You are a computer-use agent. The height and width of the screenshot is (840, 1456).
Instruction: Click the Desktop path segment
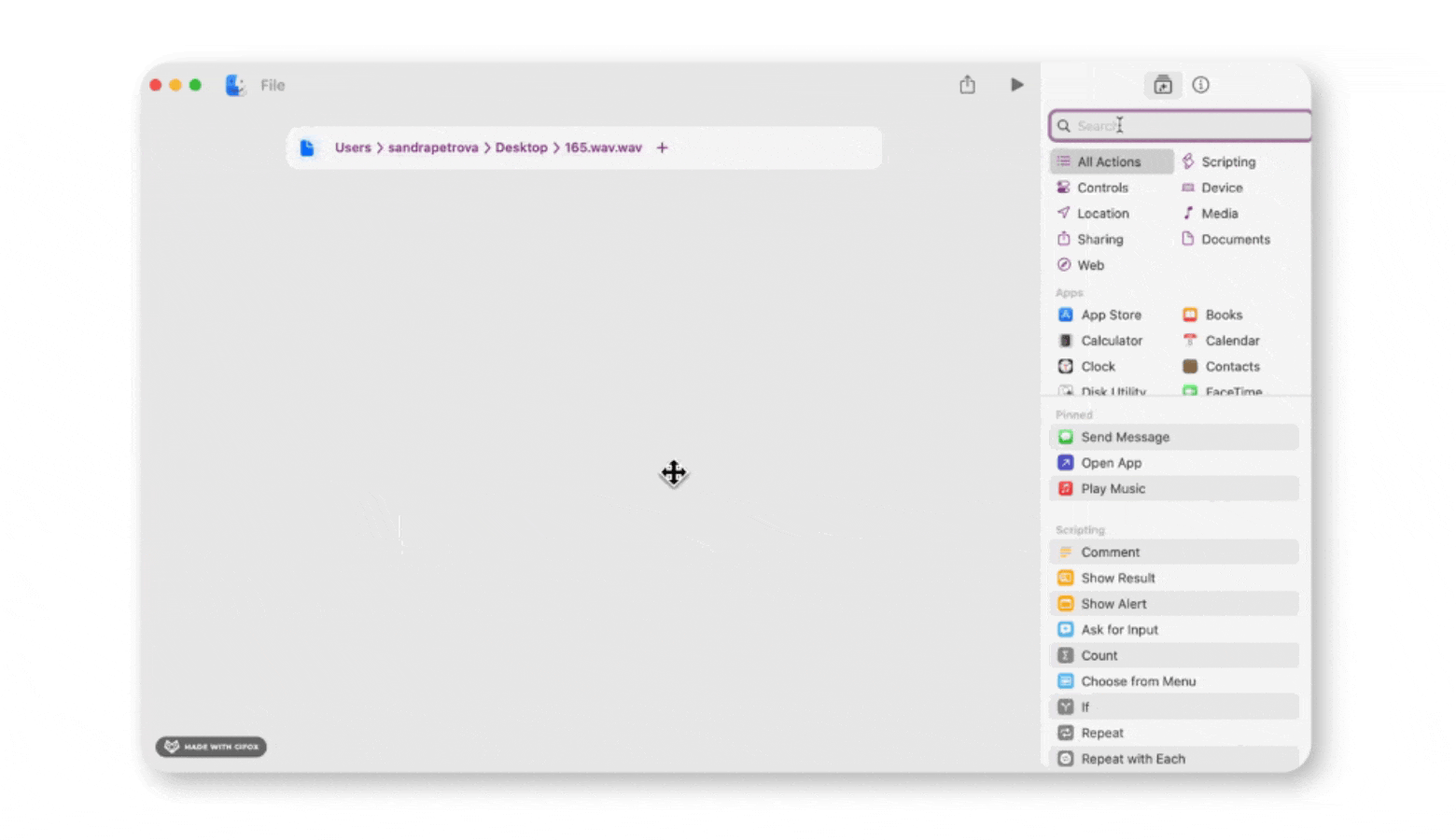tap(521, 147)
